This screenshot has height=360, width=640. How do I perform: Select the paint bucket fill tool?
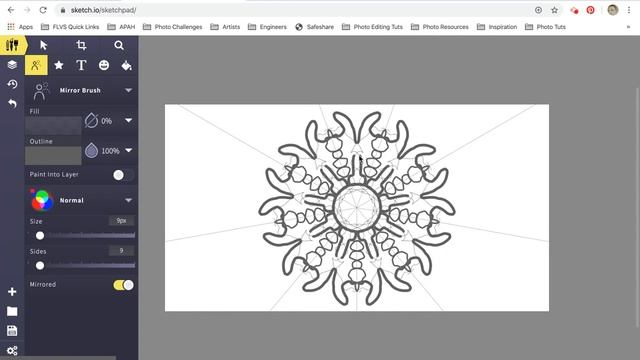[x=126, y=65]
